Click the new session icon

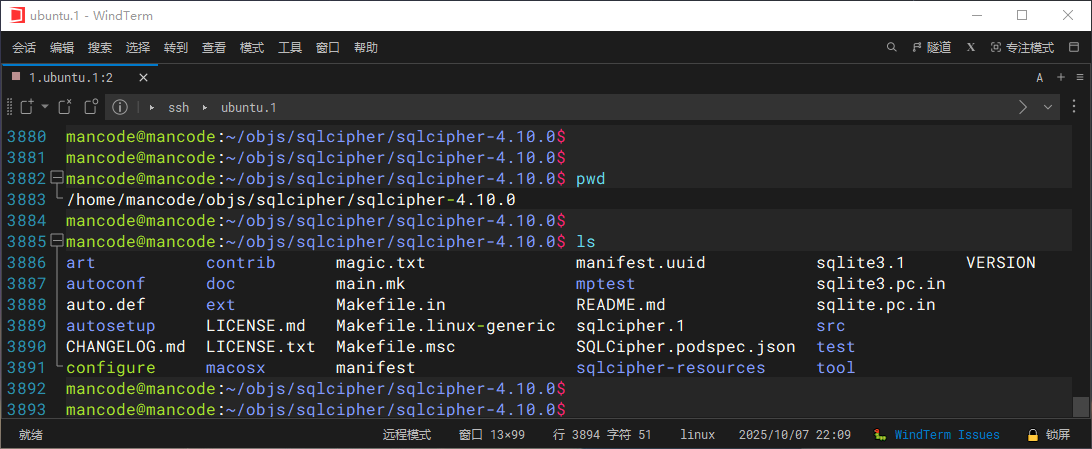pyautogui.click(x=27, y=107)
